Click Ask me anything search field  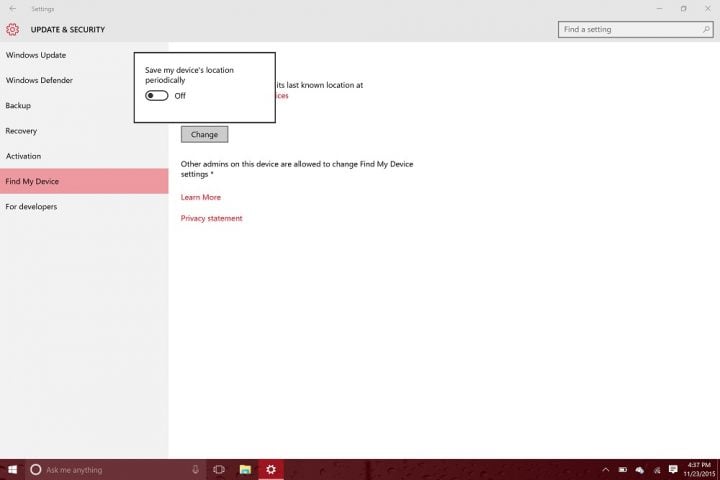coord(115,469)
